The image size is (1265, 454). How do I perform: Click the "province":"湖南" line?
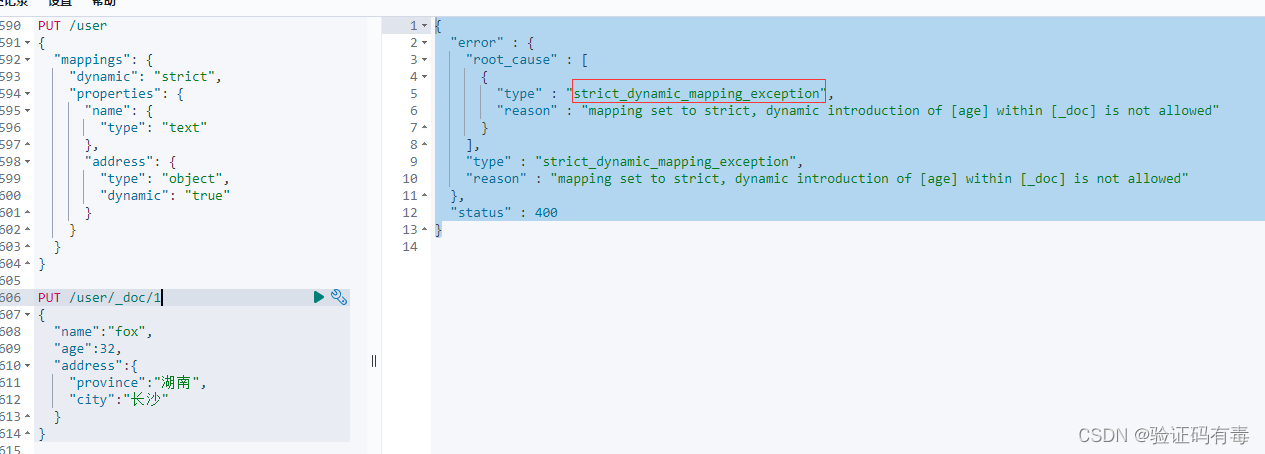(x=138, y=383)
